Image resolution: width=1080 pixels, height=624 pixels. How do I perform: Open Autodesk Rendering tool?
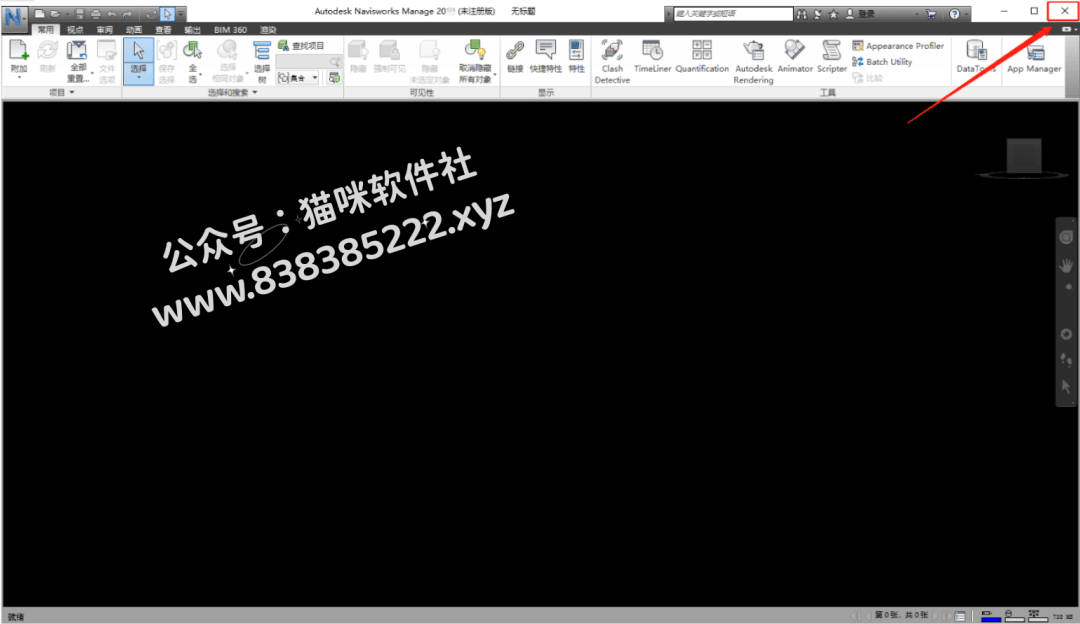[754, 61]
